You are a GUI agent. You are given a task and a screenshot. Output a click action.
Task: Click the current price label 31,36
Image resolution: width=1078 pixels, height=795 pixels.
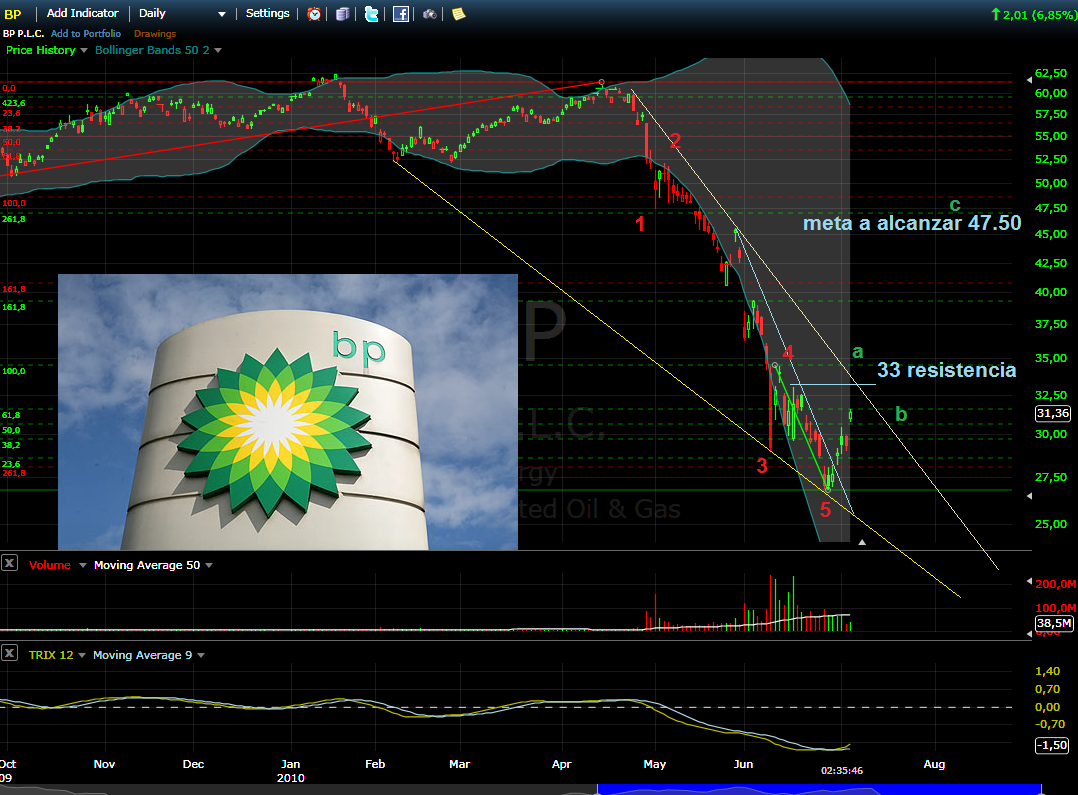click(x=1053, y=413)
